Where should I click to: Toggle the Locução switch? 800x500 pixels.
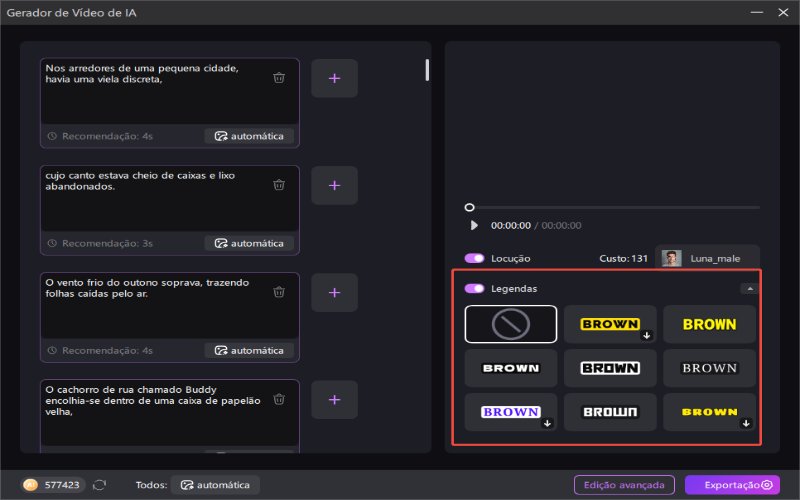point(474,258)
